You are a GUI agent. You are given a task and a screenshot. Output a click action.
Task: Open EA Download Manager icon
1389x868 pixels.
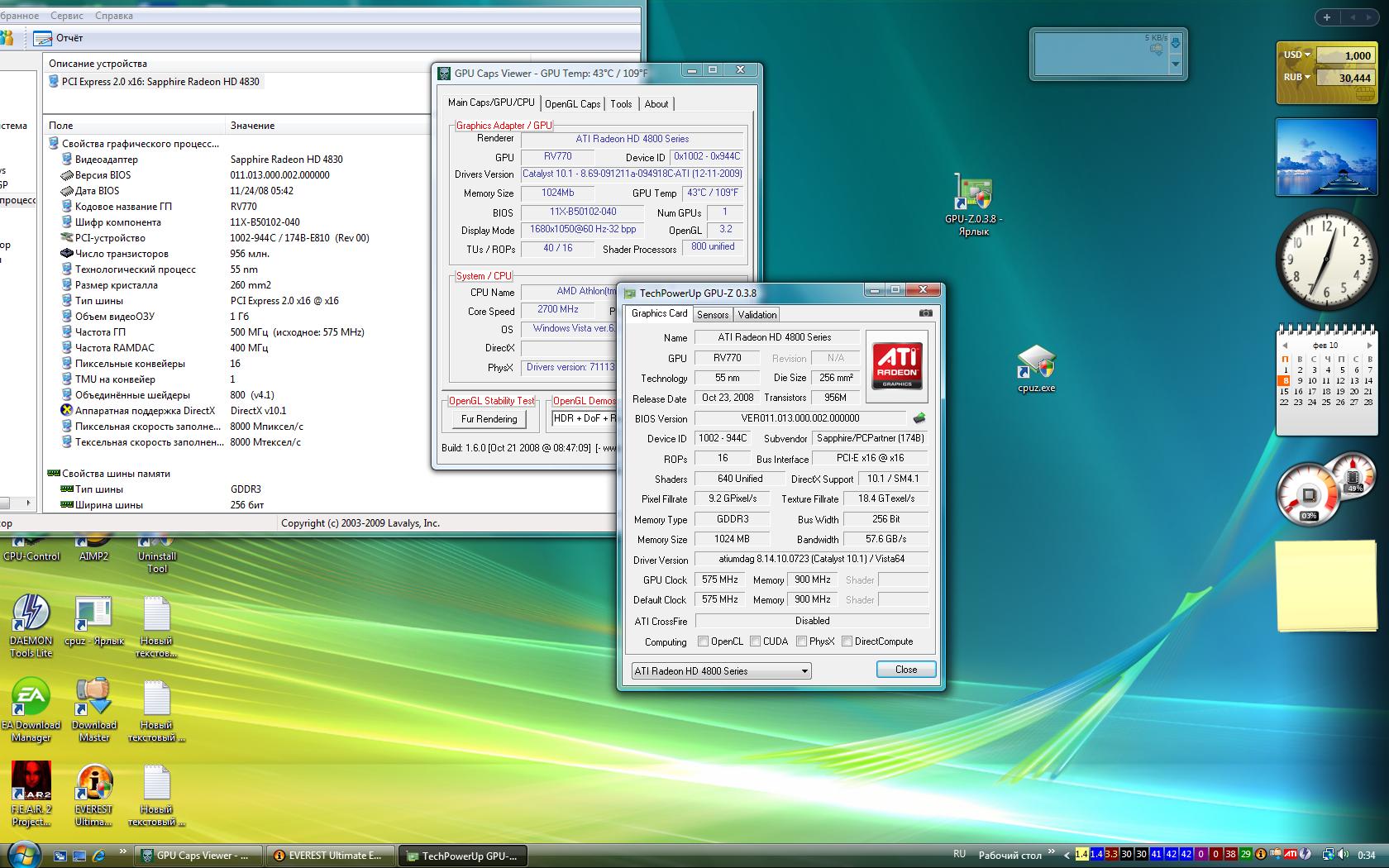pos(31,710)
